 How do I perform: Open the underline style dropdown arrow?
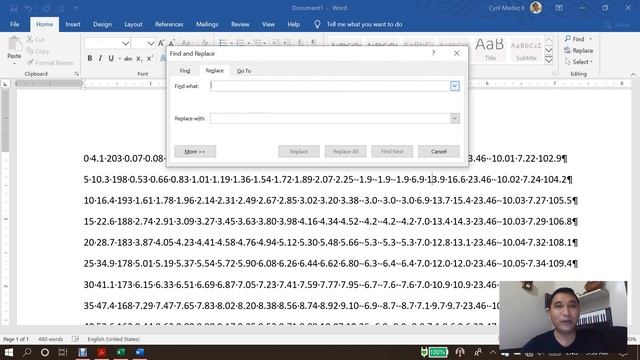point(119,59)
